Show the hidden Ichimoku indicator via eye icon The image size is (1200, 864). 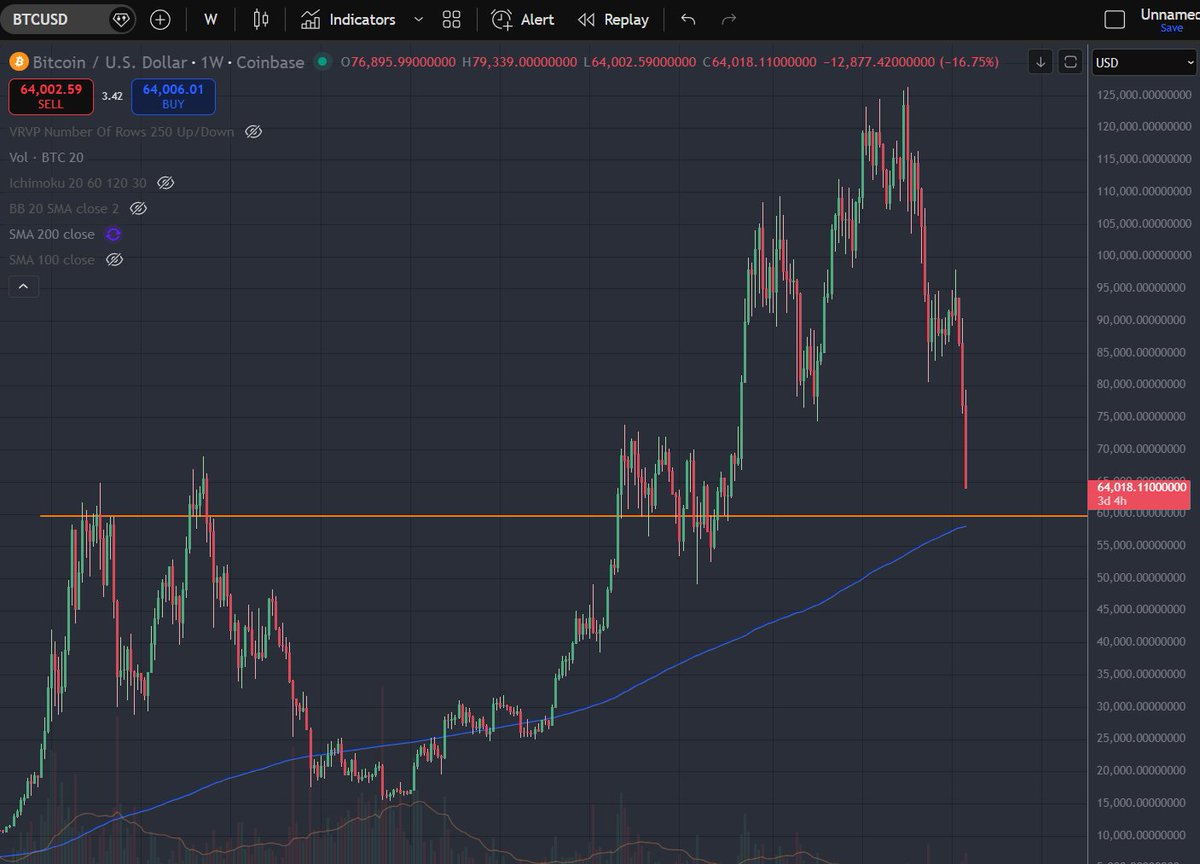tap(166, 183)
